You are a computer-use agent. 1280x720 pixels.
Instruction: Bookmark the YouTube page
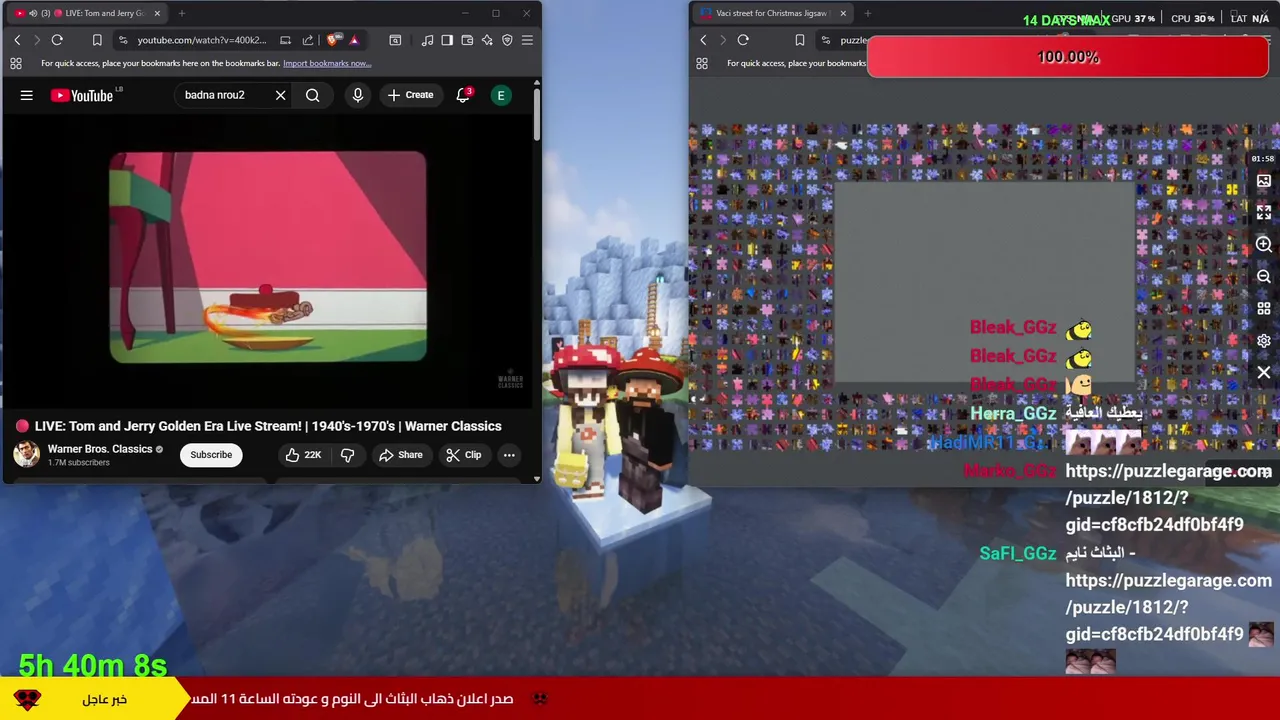pos(97,40)
